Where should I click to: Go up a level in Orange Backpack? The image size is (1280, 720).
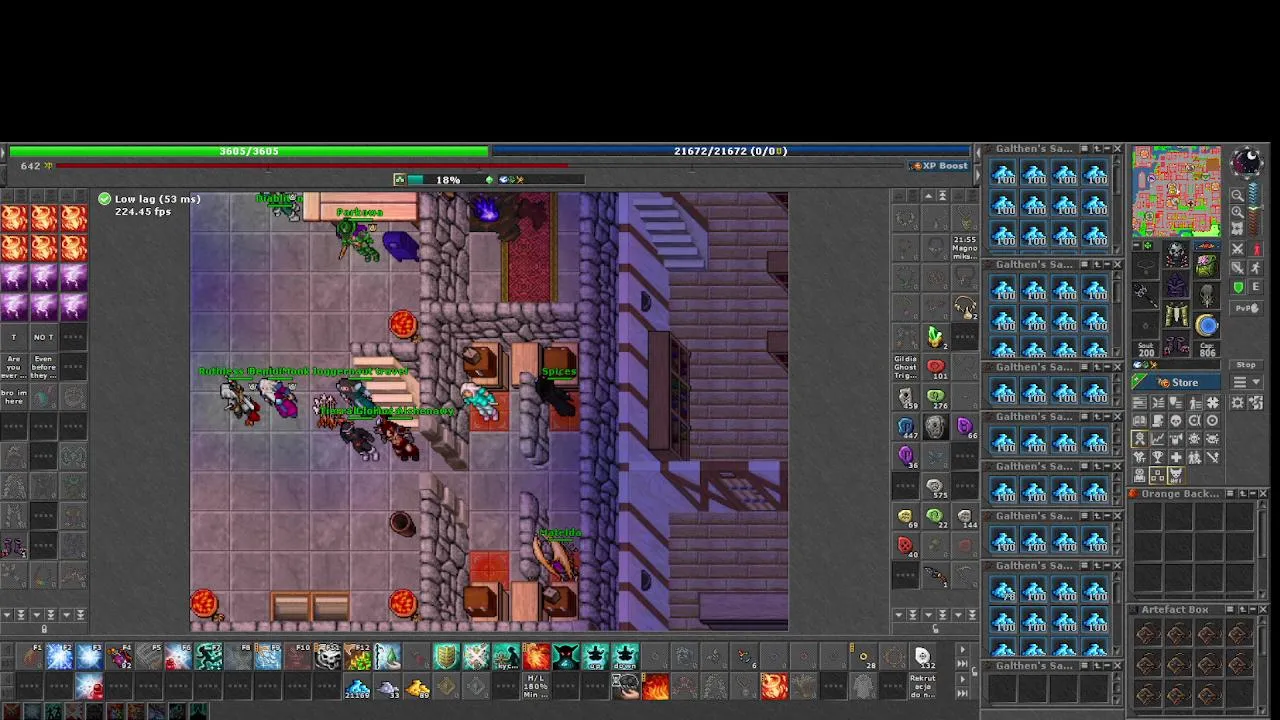(1241, 494)
